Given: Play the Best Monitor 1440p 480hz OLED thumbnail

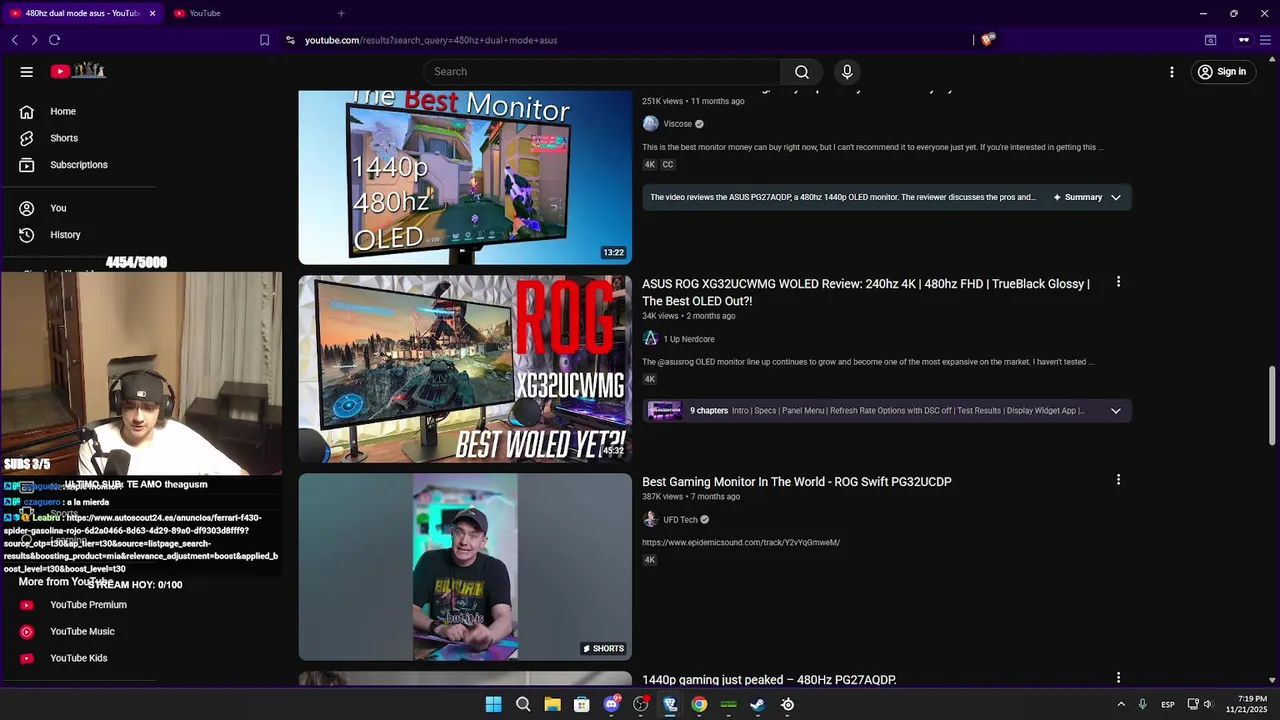Looking at the screenshot, I should point(465,177).
